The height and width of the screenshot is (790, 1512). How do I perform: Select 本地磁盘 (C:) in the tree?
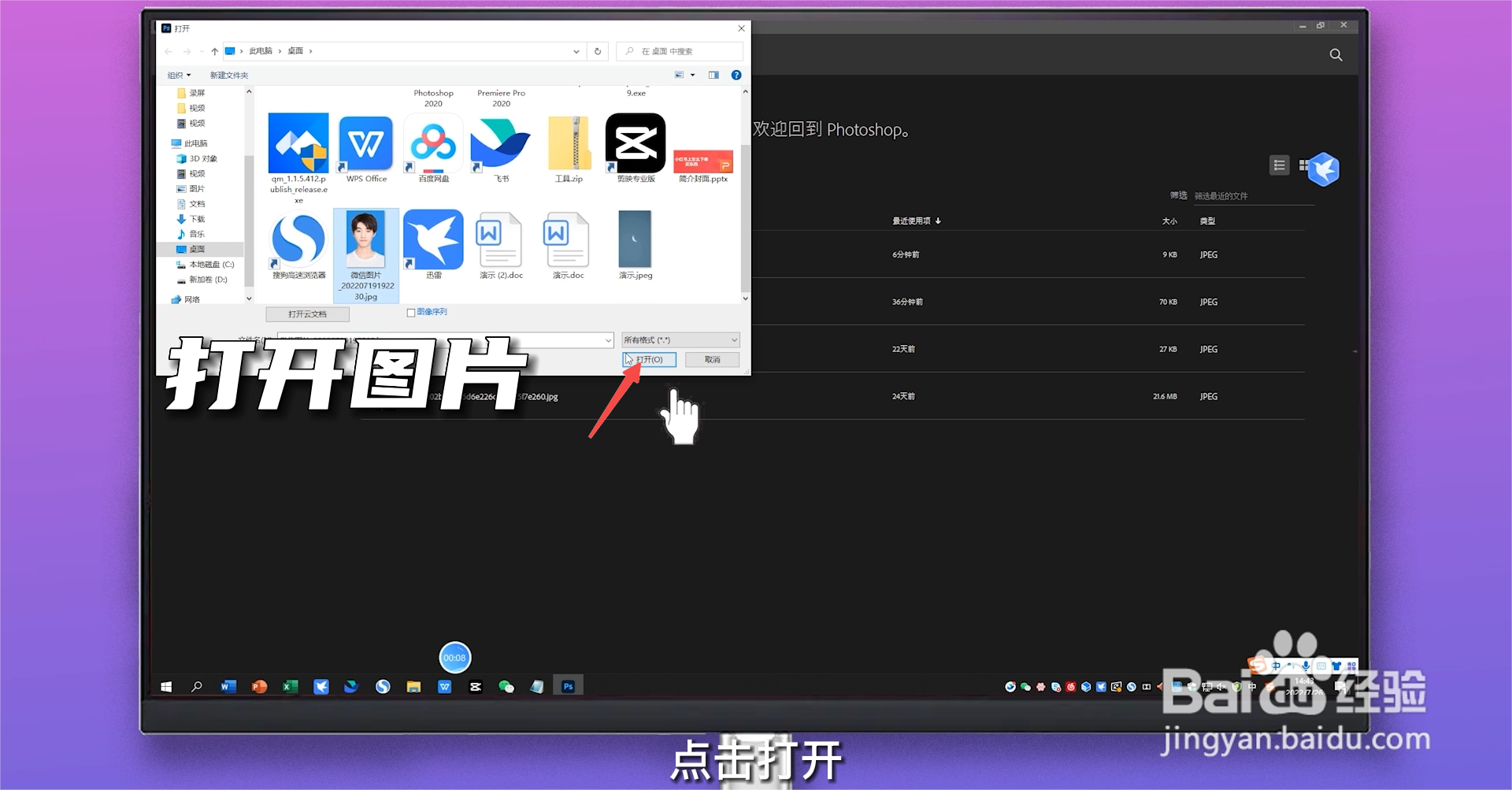pyautogui.click(x=206, y=265)
